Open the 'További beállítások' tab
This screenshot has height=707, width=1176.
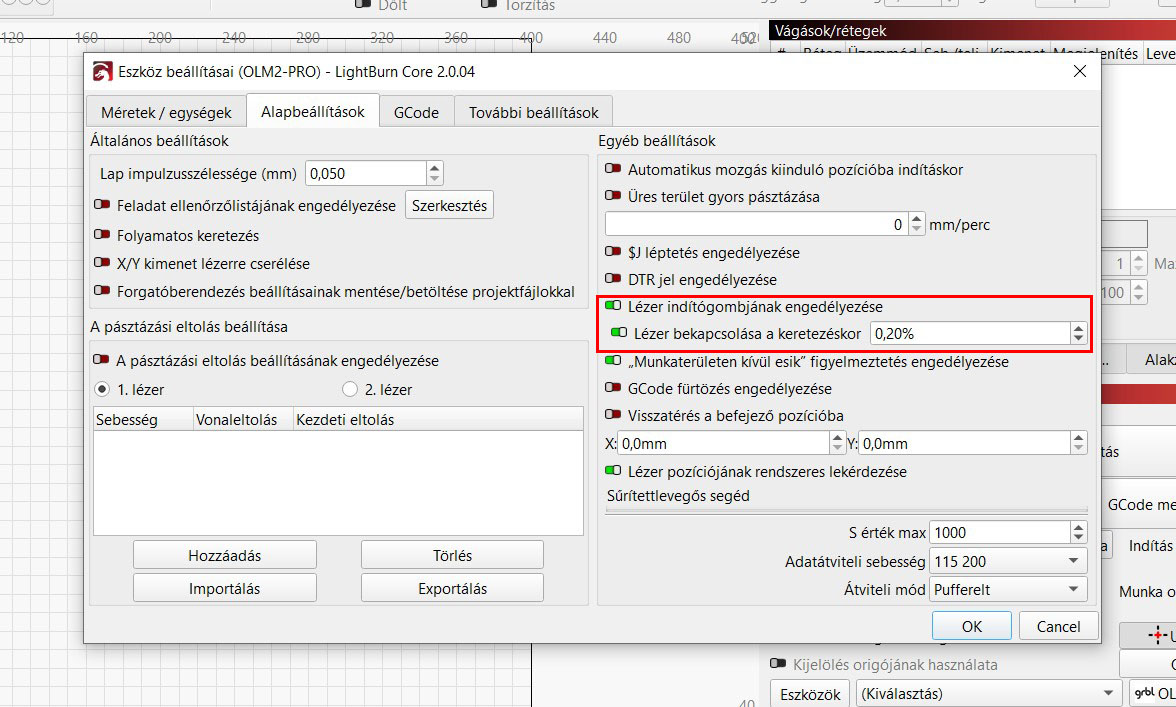[533, 112]
